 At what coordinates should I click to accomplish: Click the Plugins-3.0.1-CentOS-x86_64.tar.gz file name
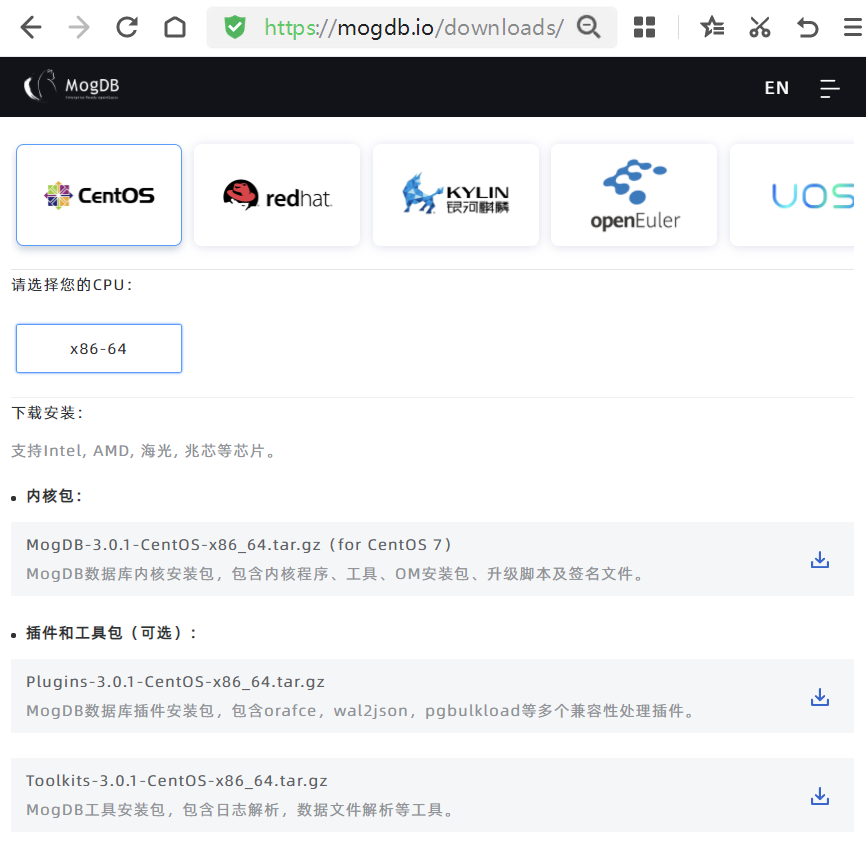pyautogui.click(x=175, y=682)
